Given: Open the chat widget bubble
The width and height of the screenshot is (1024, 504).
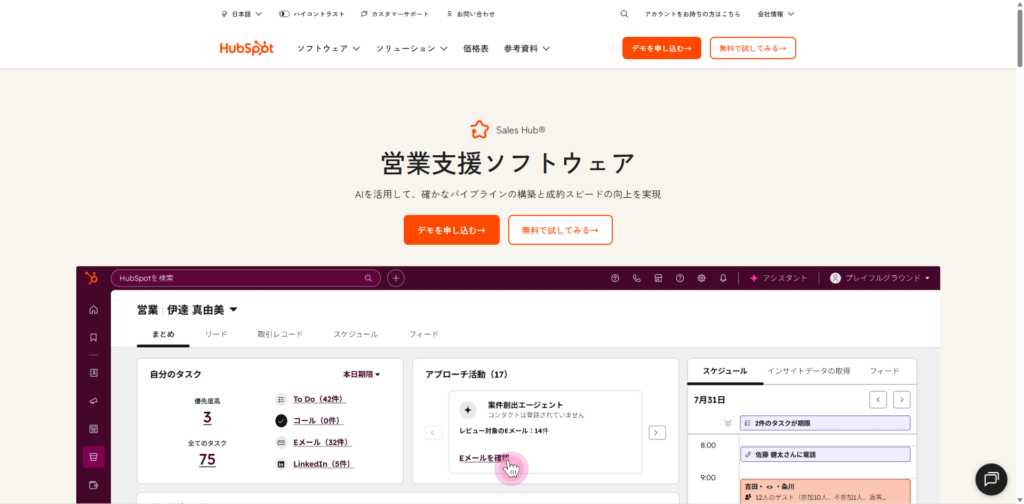Looking at the screenshot, I should pos(991,479).
